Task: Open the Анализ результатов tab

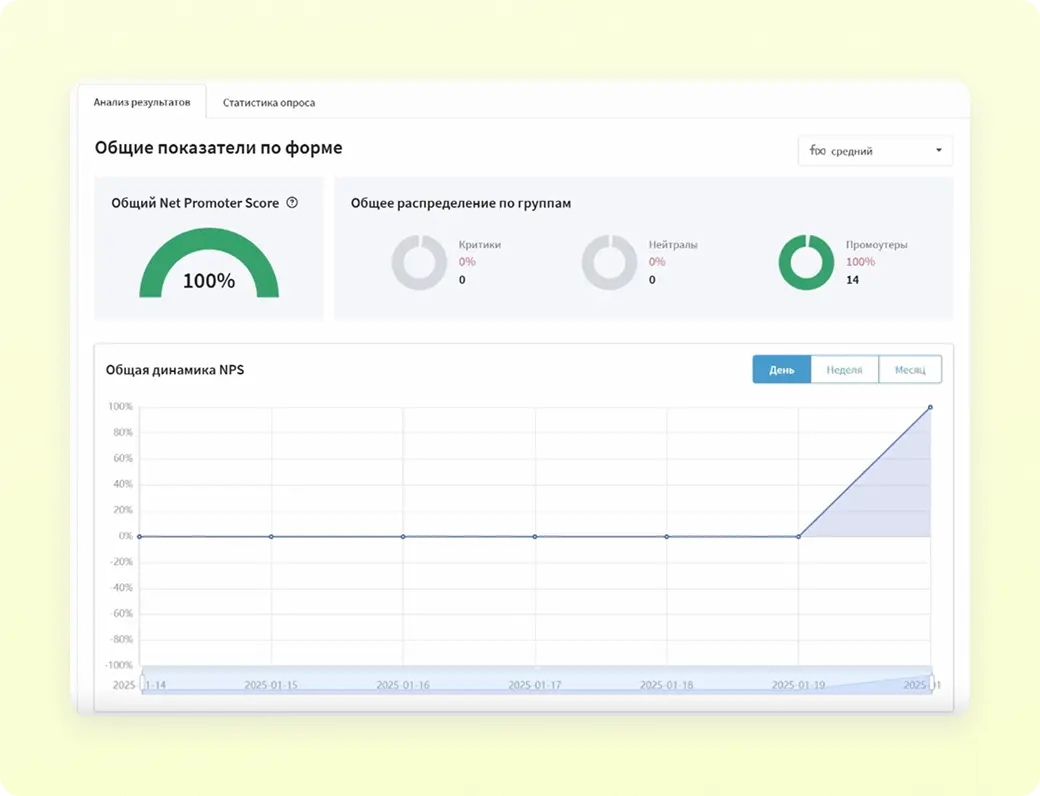Action: tap(142, 102)
